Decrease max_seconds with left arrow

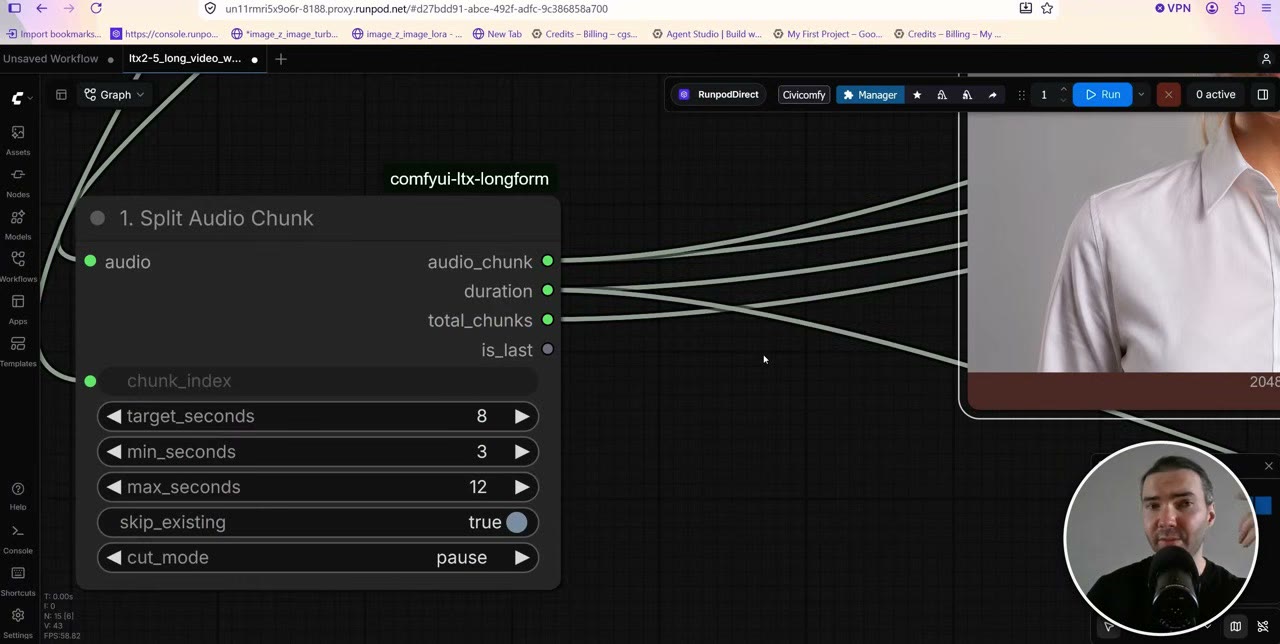tap(113, 487)
